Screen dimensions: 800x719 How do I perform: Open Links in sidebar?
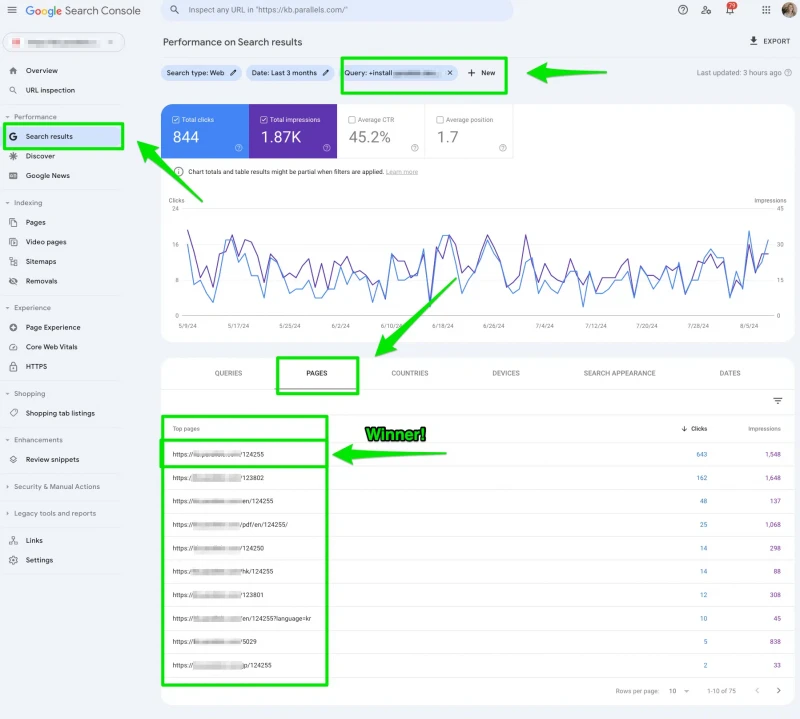tap(34, 540)
